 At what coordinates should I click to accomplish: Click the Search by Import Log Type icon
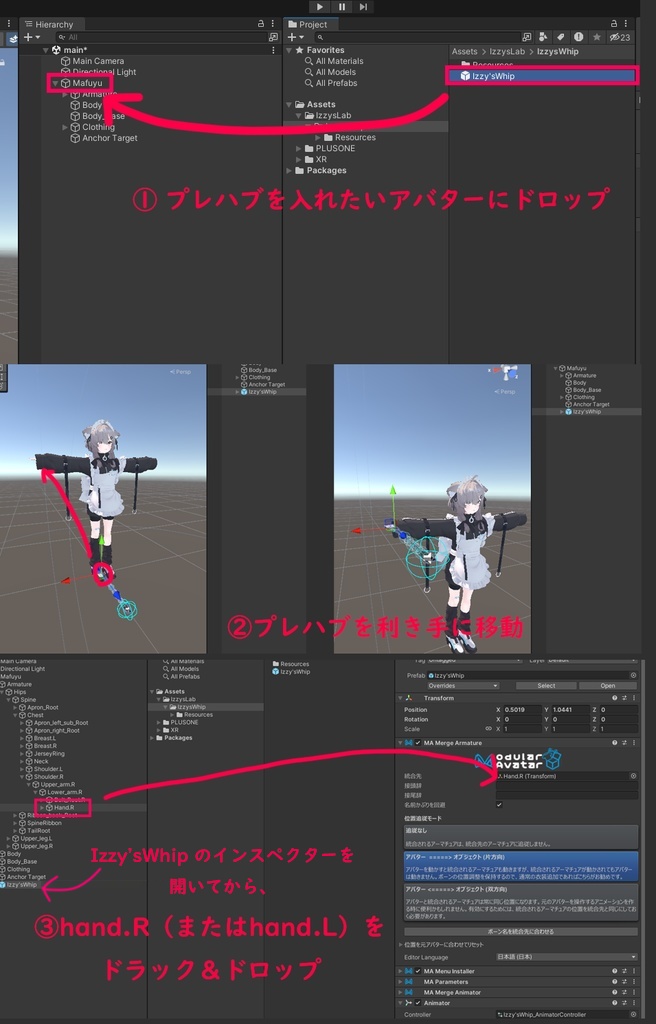tap(578, 37)
